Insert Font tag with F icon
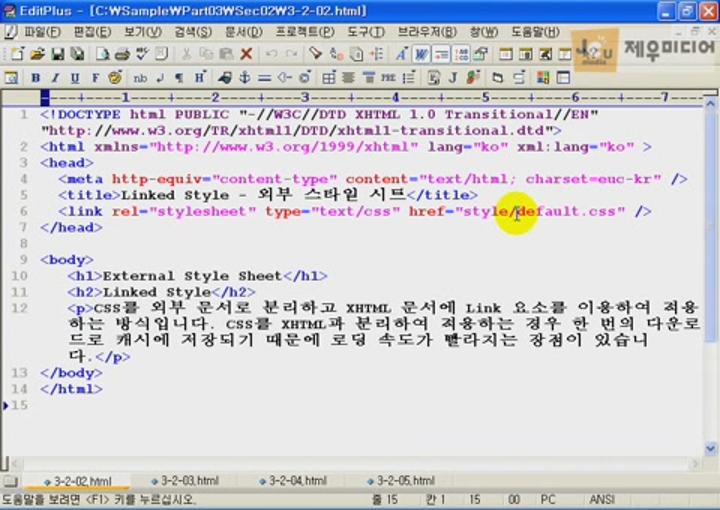720x510 pixels. pos(95,78)
